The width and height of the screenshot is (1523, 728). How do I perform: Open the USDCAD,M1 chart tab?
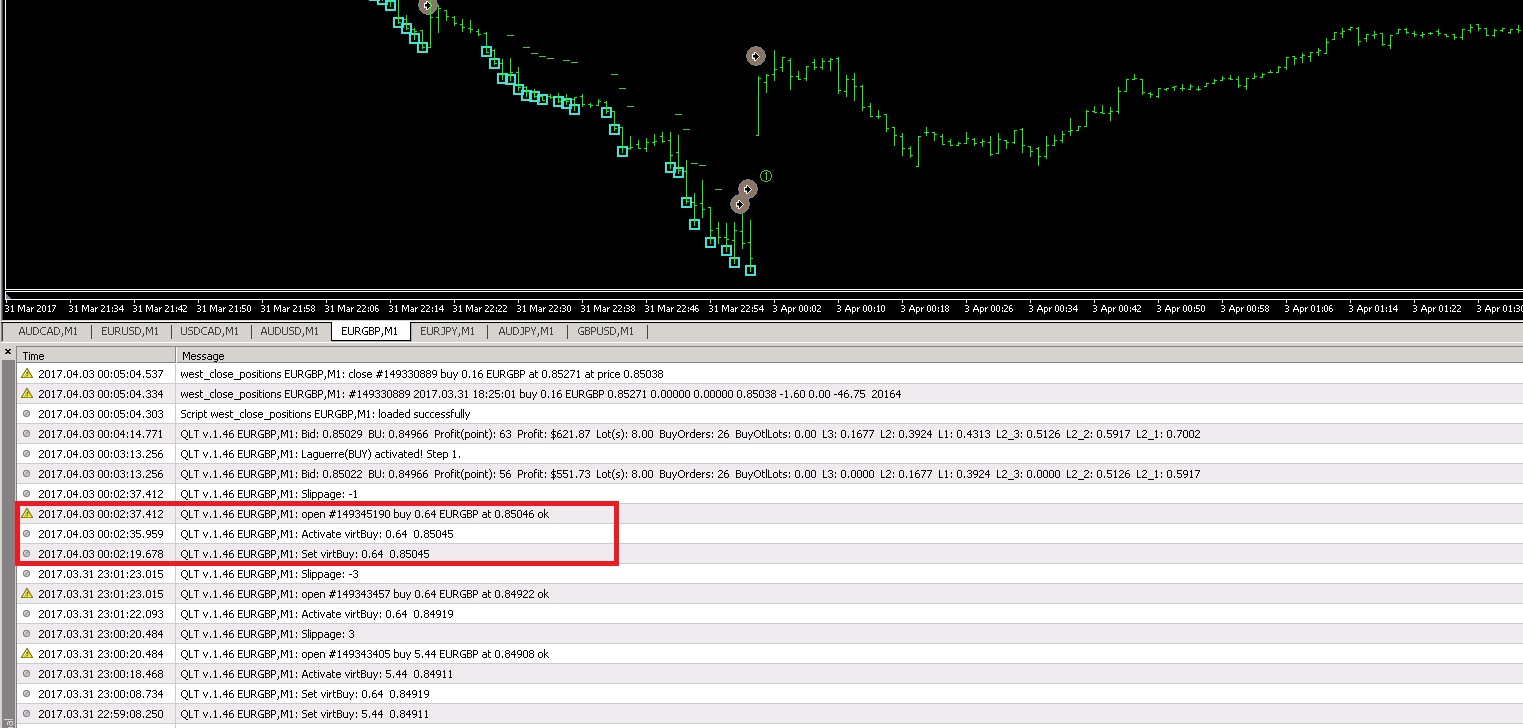(x=210, y=331)
